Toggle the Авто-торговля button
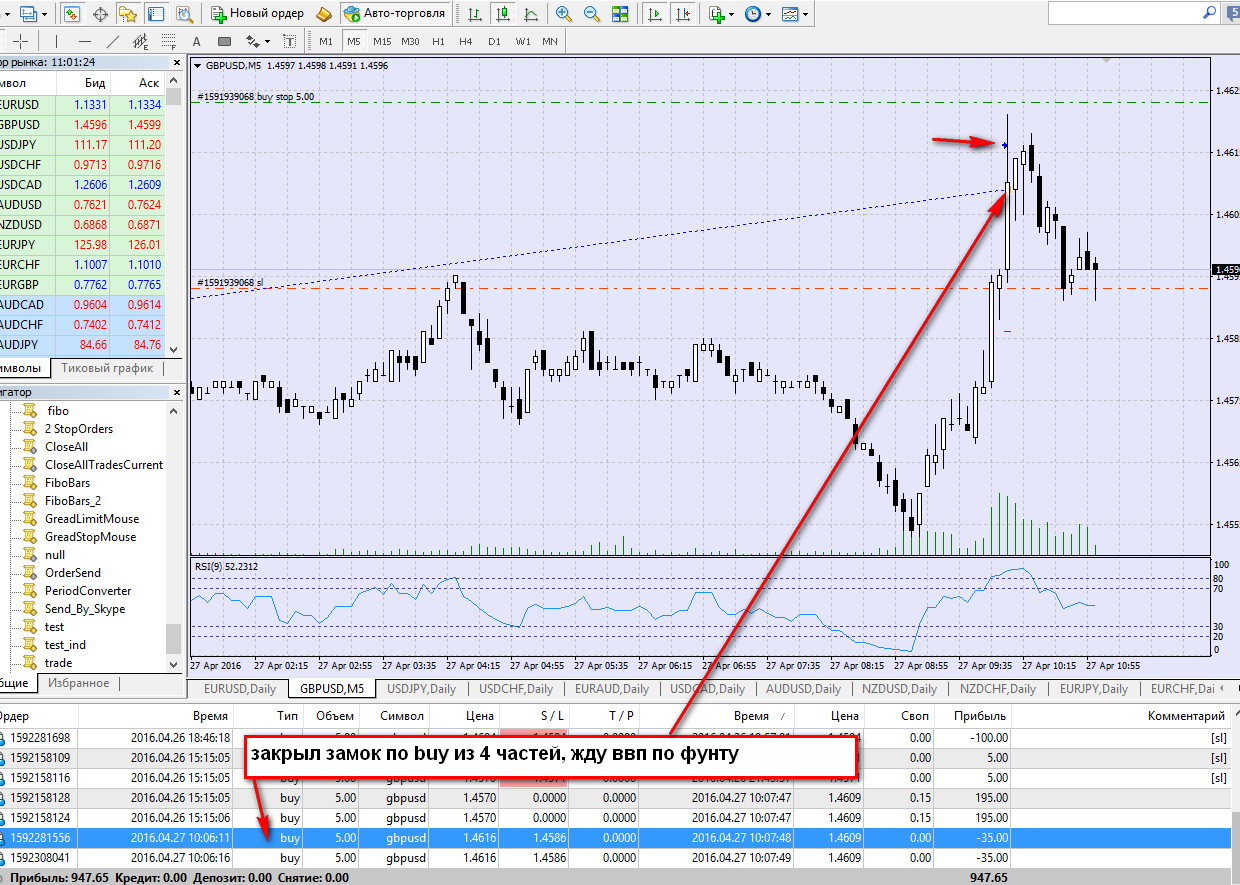 [x=395, y=14]
